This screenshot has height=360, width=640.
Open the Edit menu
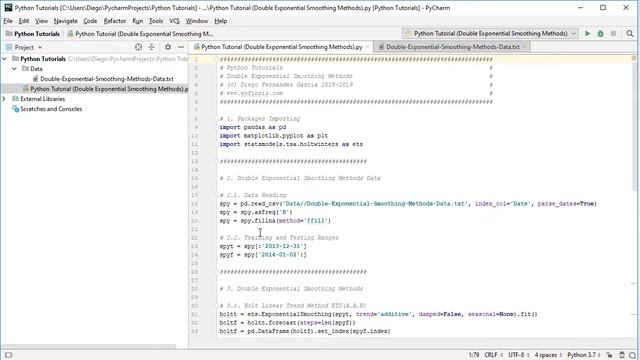click(24, 21)
